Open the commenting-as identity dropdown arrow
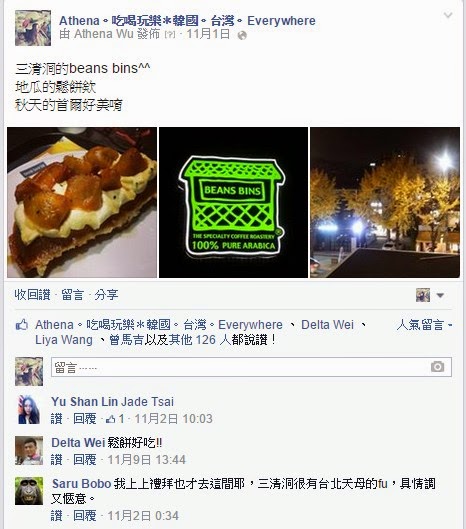466x529 pixels. [440, 296]
